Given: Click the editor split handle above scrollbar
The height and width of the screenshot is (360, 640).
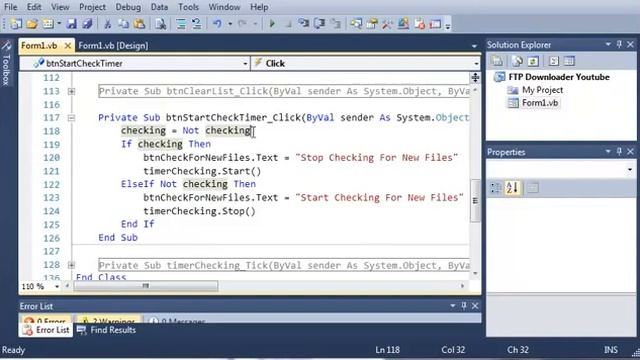Looking at the screenshot, I should tap(475, 78).
